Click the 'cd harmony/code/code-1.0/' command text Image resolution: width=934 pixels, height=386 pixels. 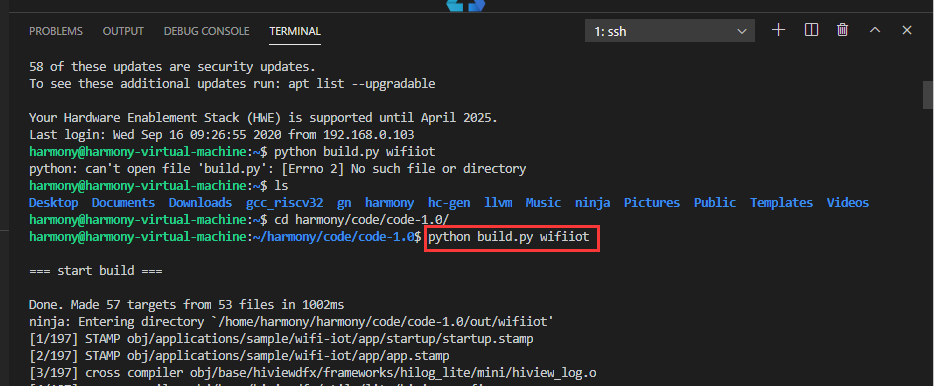click(x=362, y=220)
